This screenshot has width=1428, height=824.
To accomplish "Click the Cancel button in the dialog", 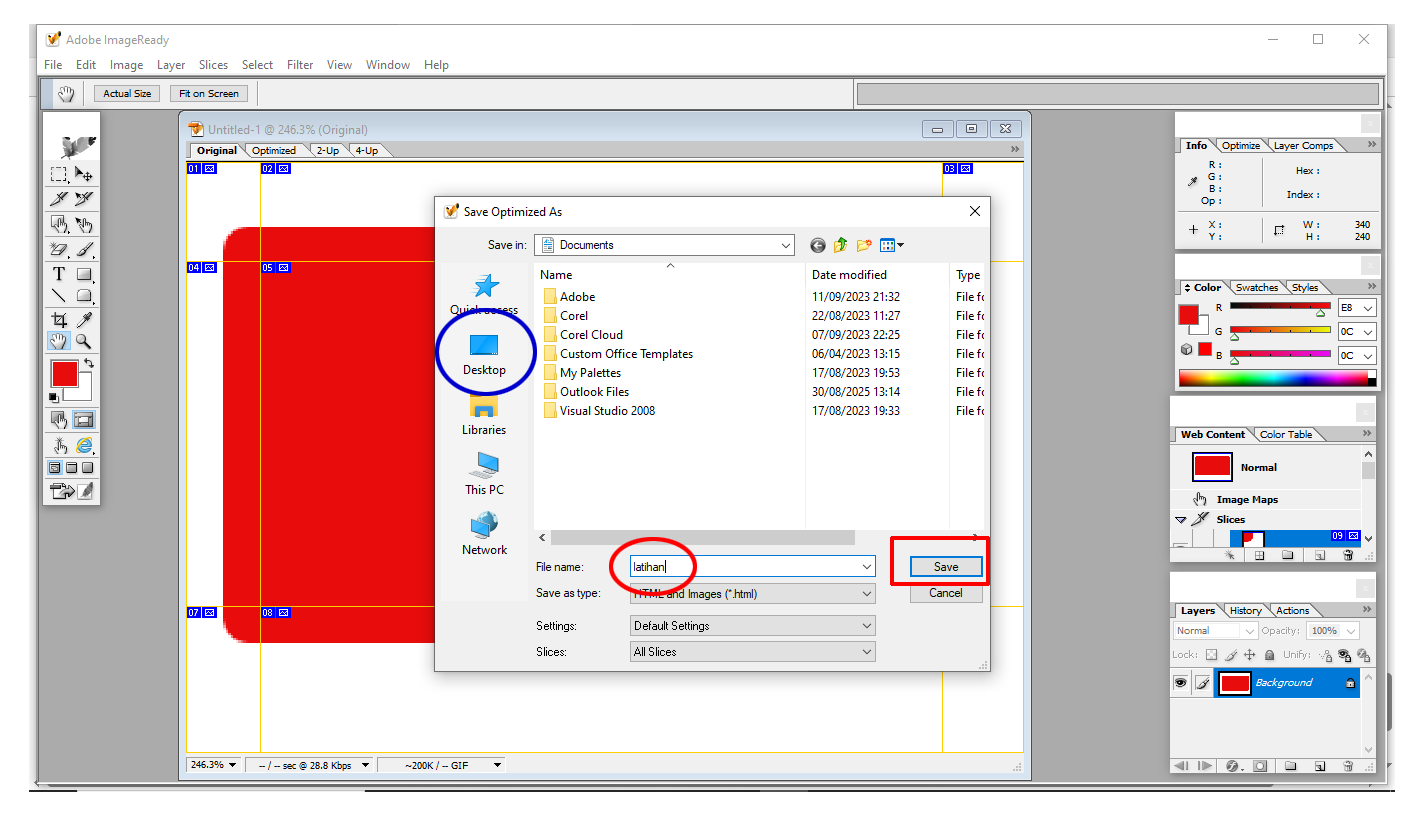I will [945, 593].
